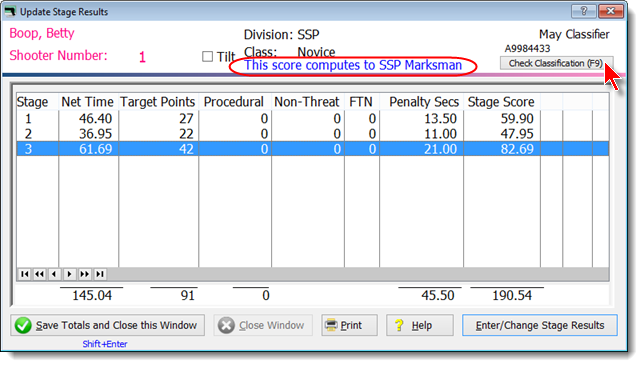
Task: Click This score computes to SSP Marksman text
Action: [353, 65]
